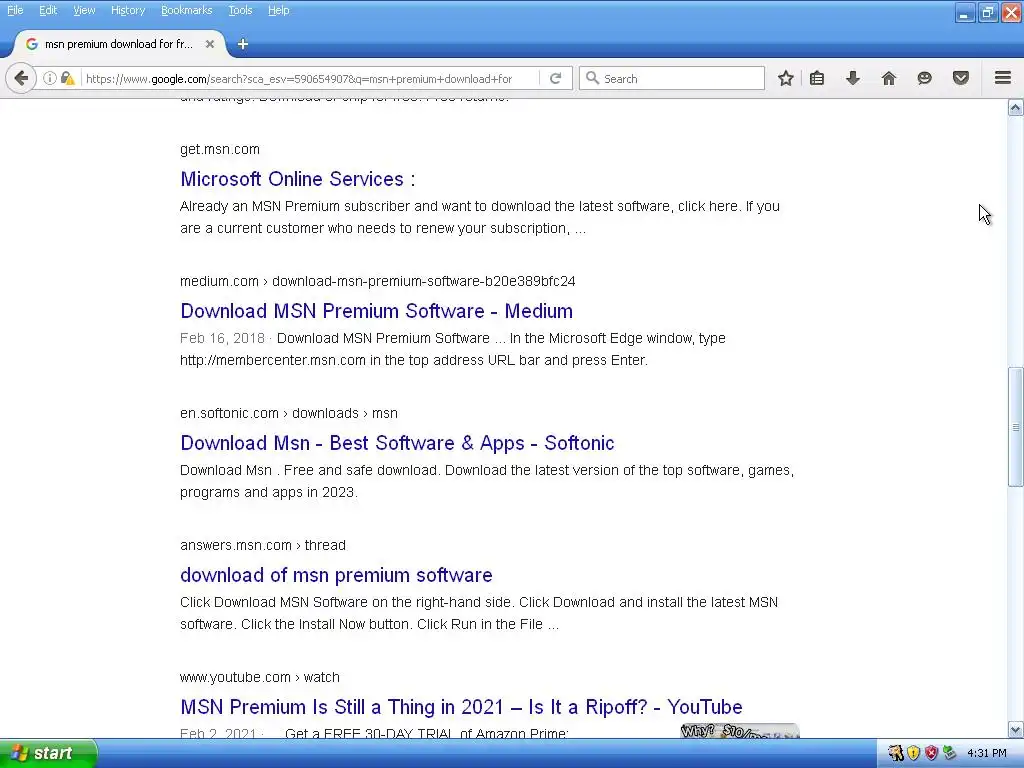Click the en.softonic.com › downloads › msn text
Viewport: 1024px width, 768px height.
click(289, 413)
